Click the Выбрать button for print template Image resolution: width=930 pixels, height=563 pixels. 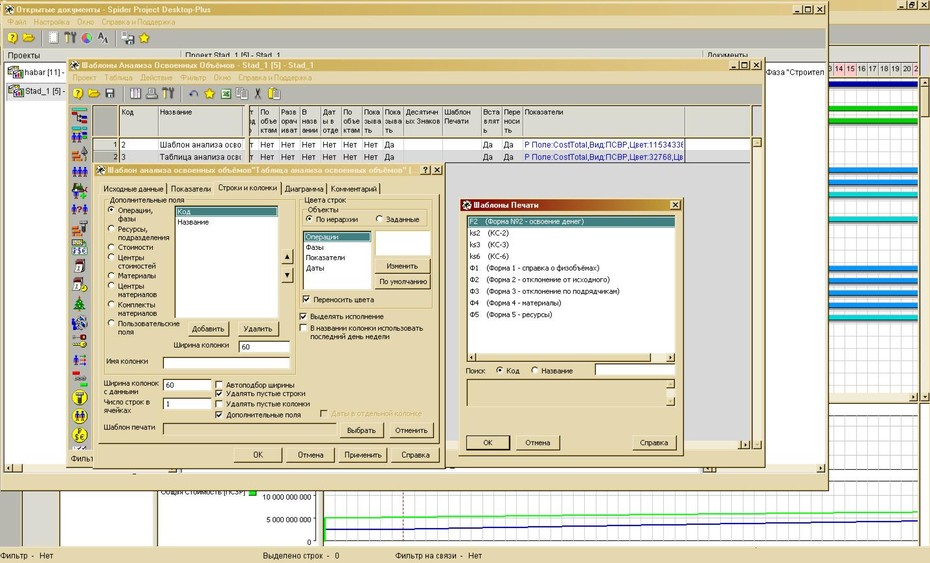tap(361, 430)
